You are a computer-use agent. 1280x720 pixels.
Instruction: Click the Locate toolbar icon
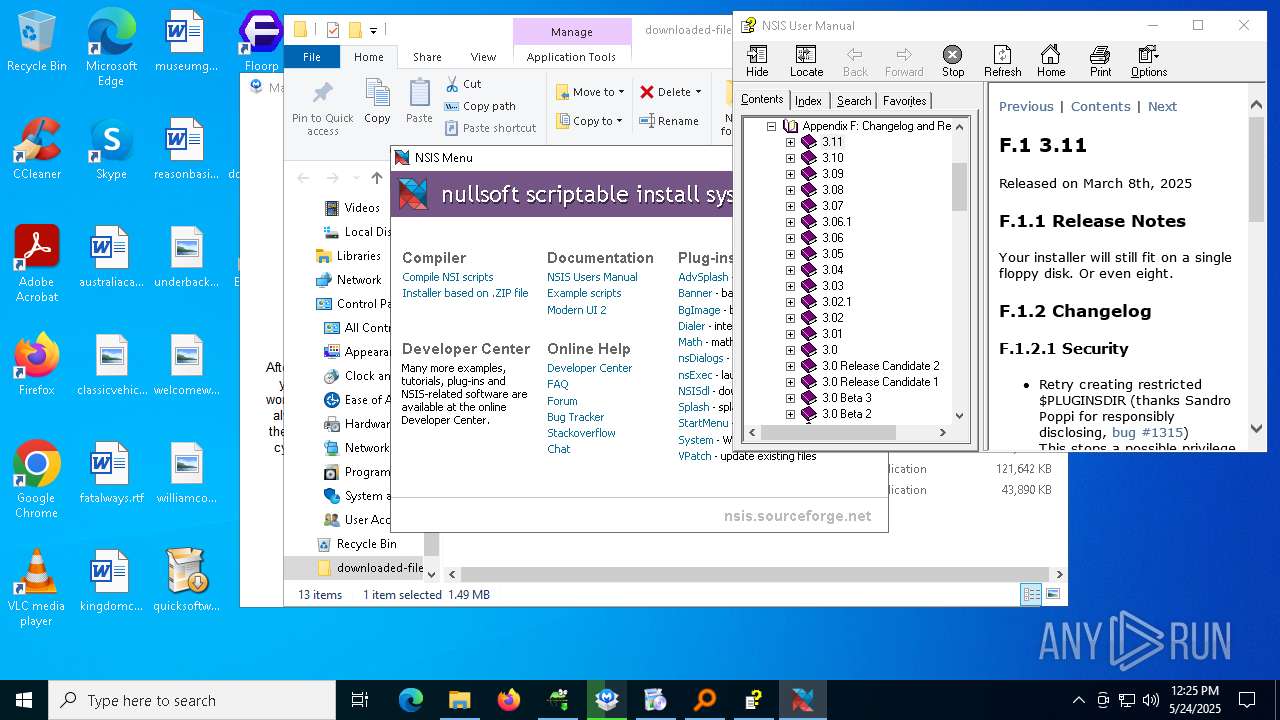click(806, 61)
